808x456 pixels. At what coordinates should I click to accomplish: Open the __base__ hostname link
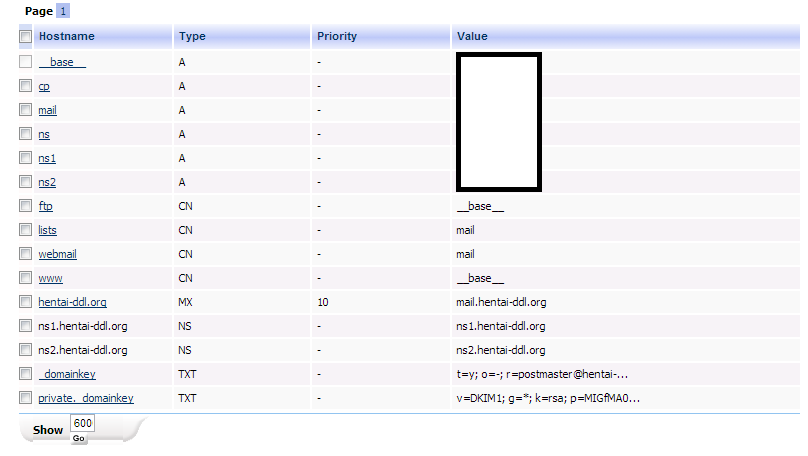62,62
